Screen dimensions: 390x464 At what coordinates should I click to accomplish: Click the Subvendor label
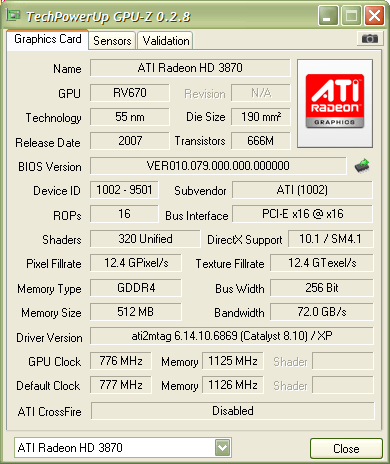200,191
